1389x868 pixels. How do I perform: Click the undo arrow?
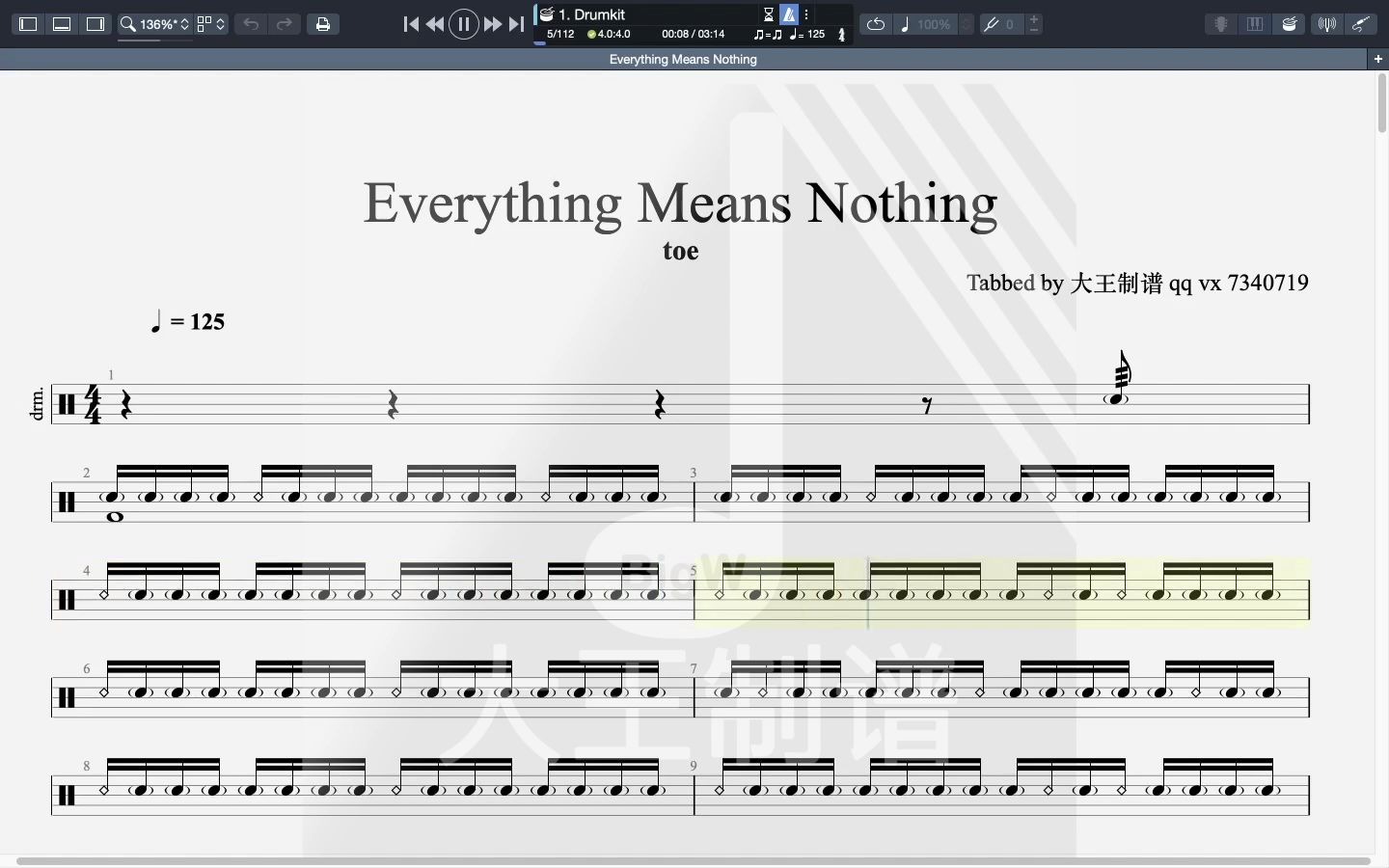point(251,24)
